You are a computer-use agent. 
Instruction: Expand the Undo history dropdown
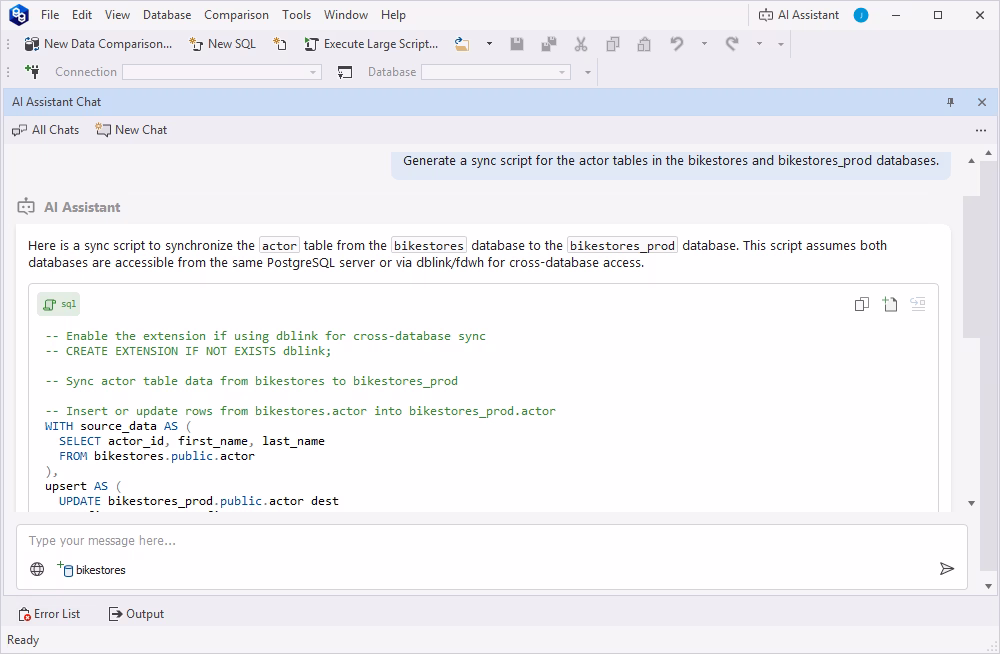pos(704,44)
